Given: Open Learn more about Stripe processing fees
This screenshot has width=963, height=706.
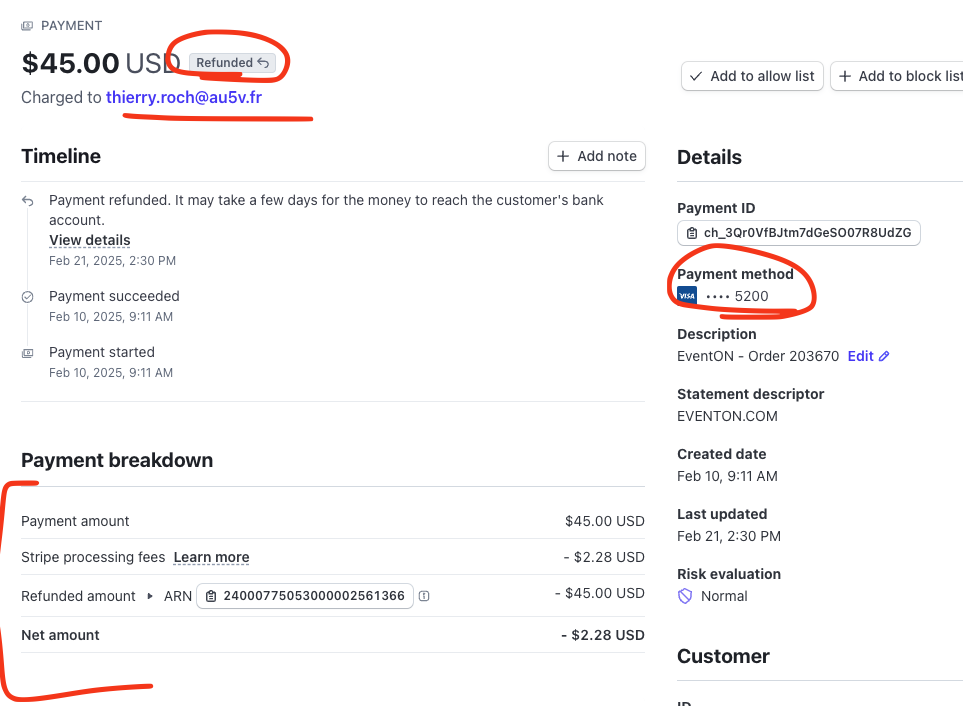Looking at the screenshot, I should (211, 557).
